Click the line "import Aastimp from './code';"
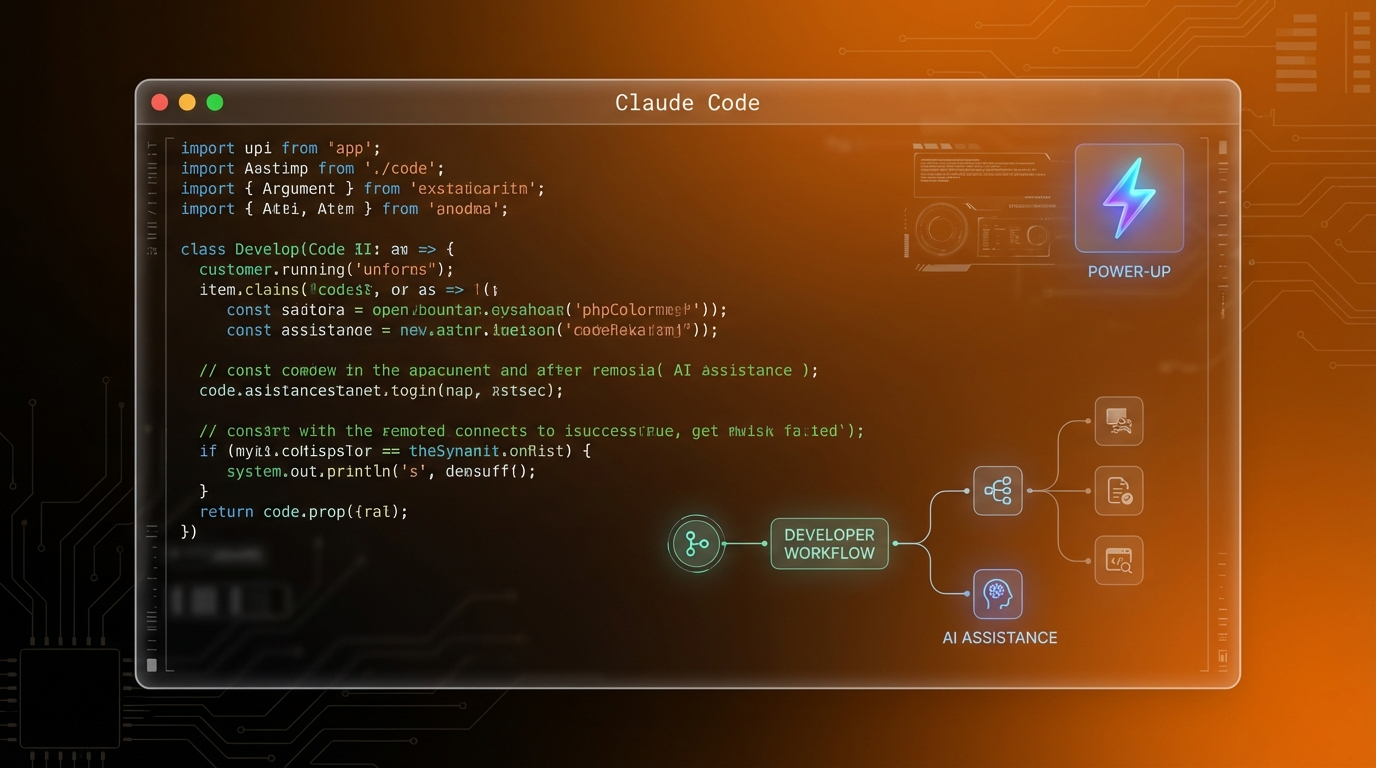1376x768 pixels. tap(313, 168)
